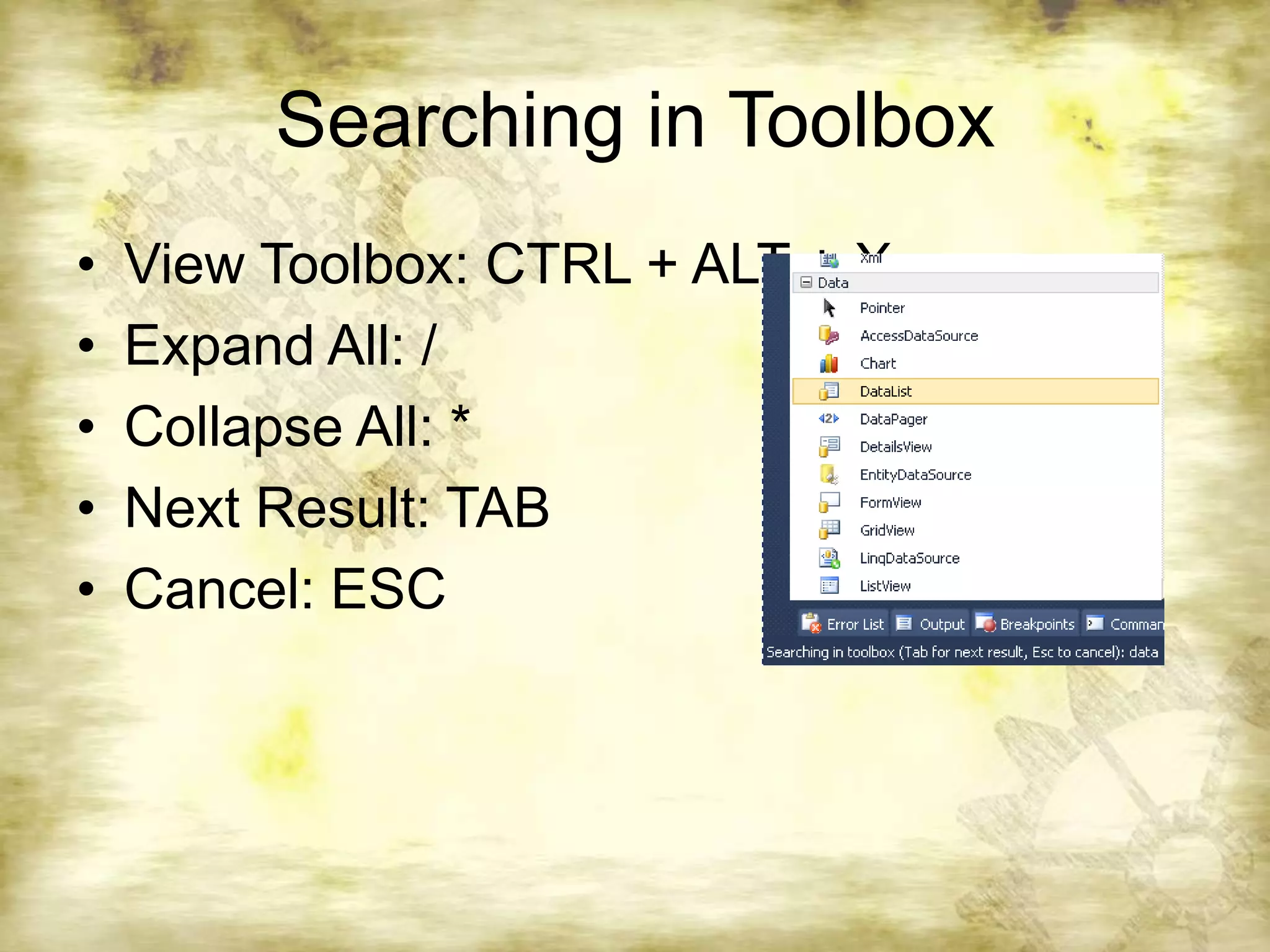Click the 'Next Result: TAB' bullet text

[x=337, y=508]
